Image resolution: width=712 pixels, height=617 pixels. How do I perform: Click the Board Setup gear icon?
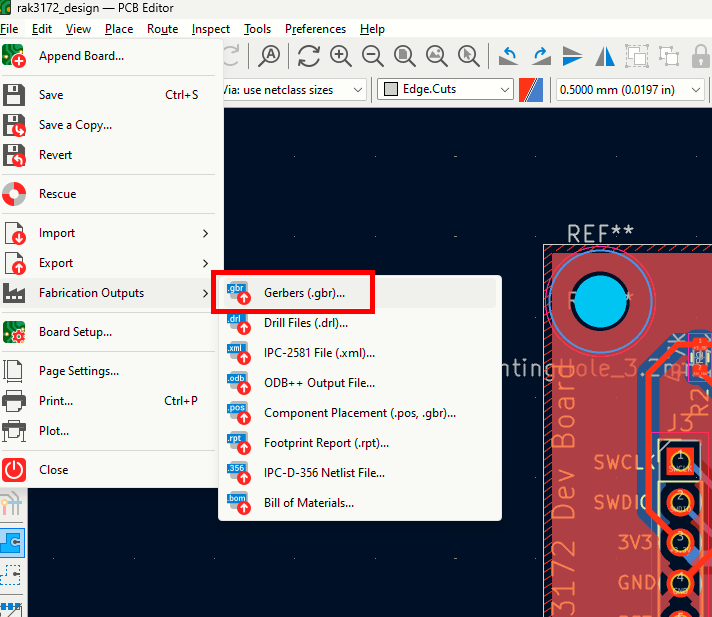tap(14, 332)
